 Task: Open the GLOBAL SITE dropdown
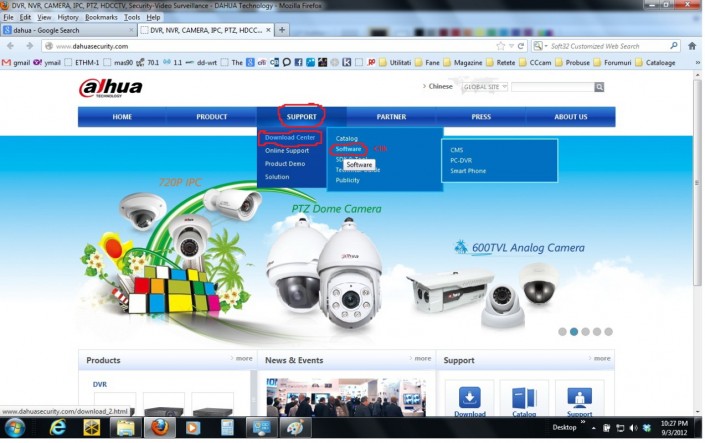(x=483, y=87)
